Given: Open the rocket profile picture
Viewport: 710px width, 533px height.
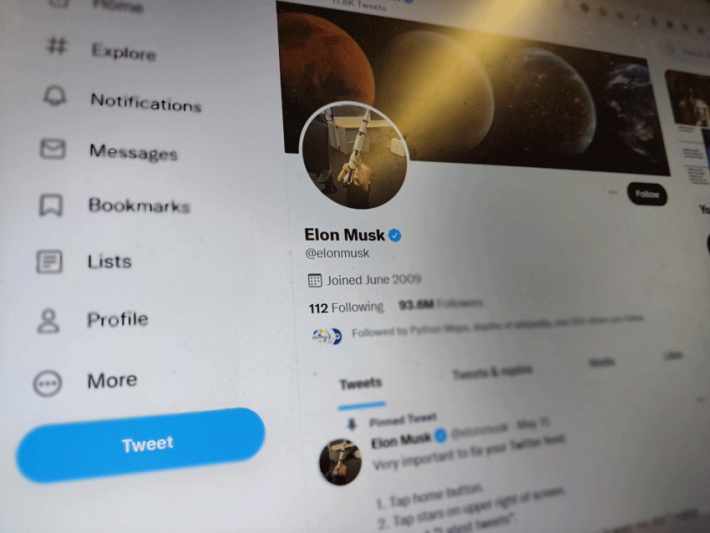Looking at the screenshot, I should tap(355, 156).
